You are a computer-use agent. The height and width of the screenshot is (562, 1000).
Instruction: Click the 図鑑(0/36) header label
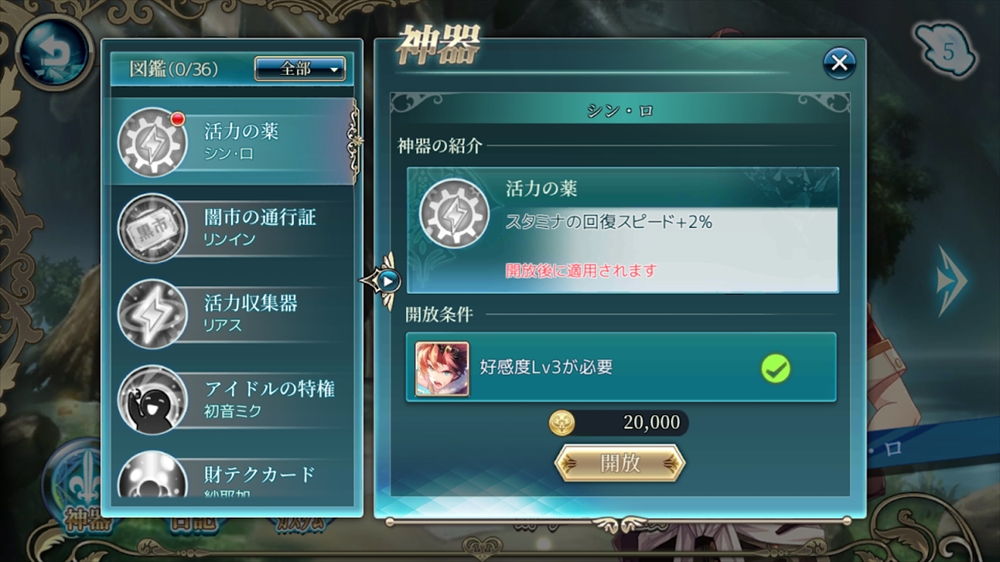pos(173,69)
